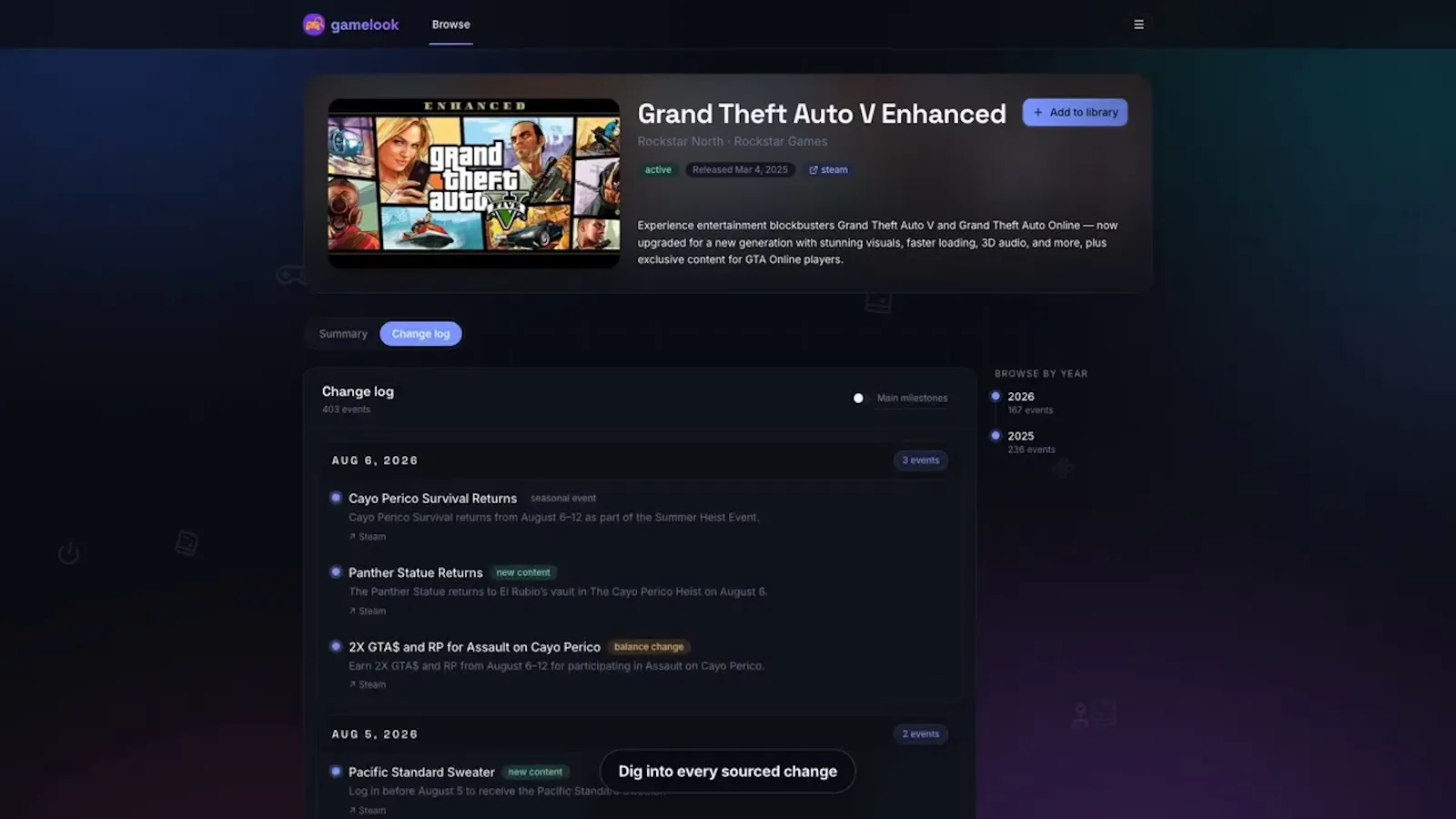Open the Browse navigation tab
Viewport: 1456px width, 819px height.
click(451, 25)
